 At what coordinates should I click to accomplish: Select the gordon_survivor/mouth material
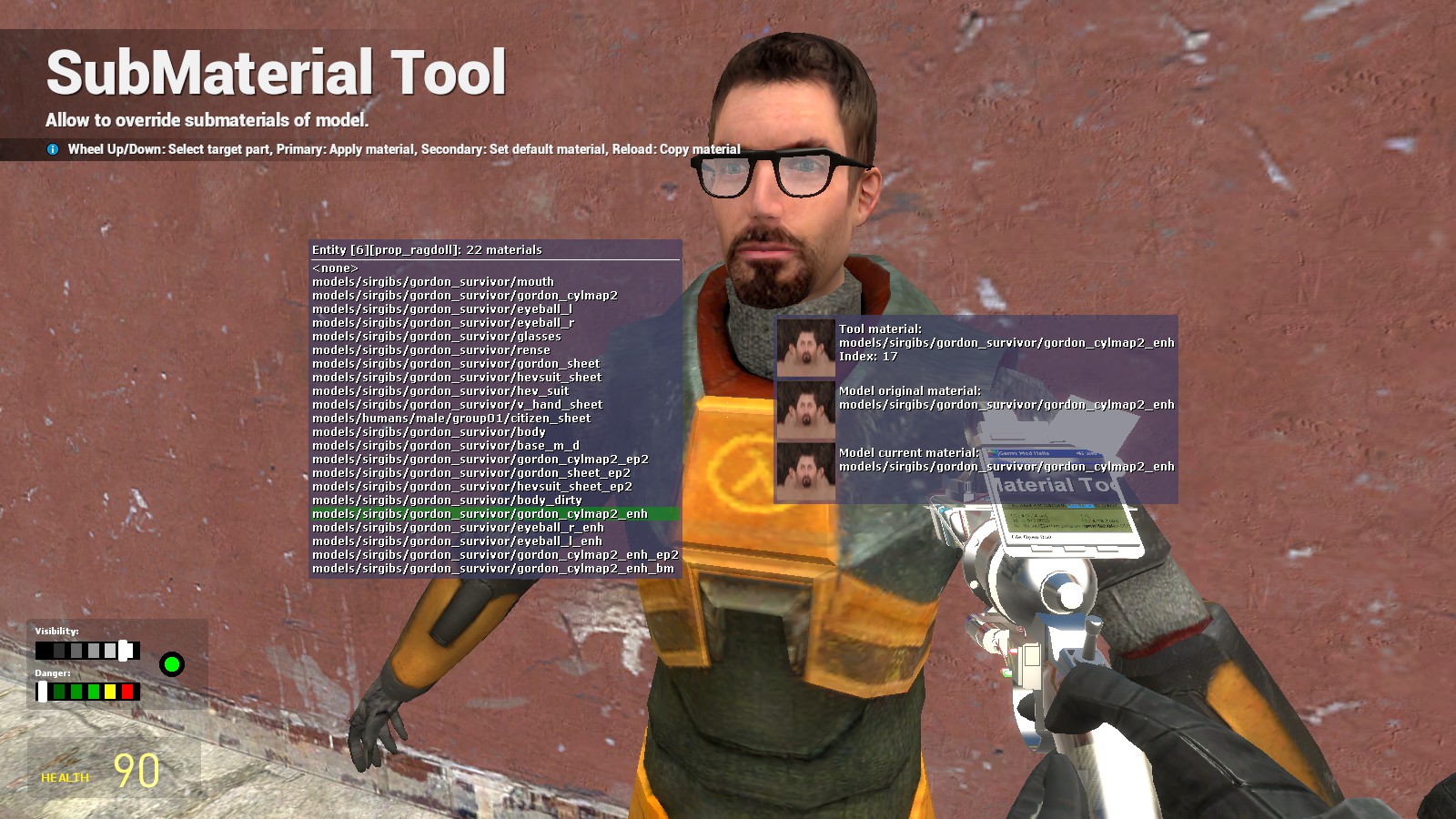click(495, 282)
